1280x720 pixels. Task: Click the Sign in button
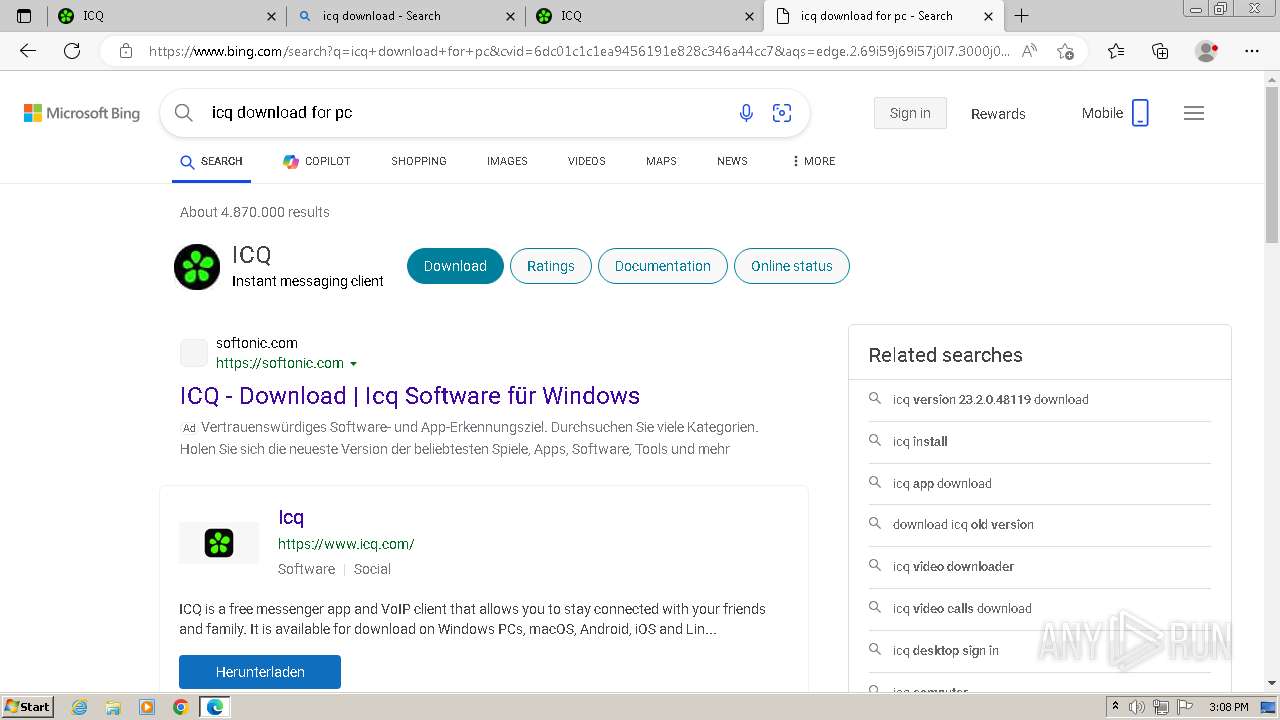[910, 113]
